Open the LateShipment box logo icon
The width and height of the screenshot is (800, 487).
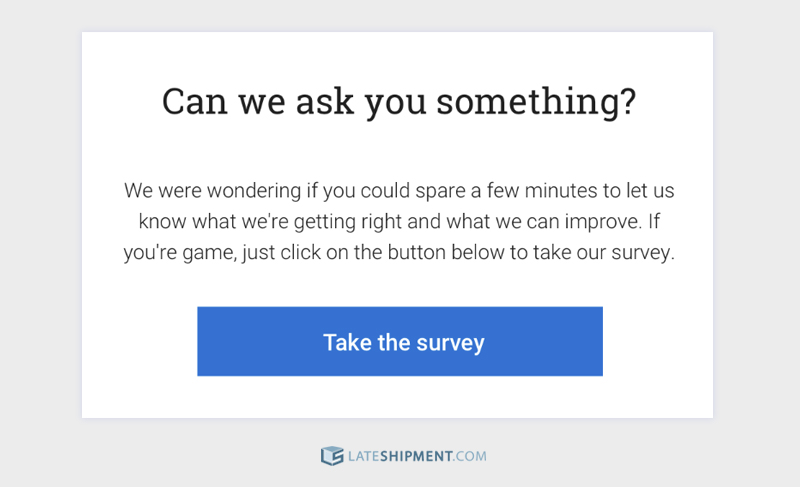coord(332,456)
